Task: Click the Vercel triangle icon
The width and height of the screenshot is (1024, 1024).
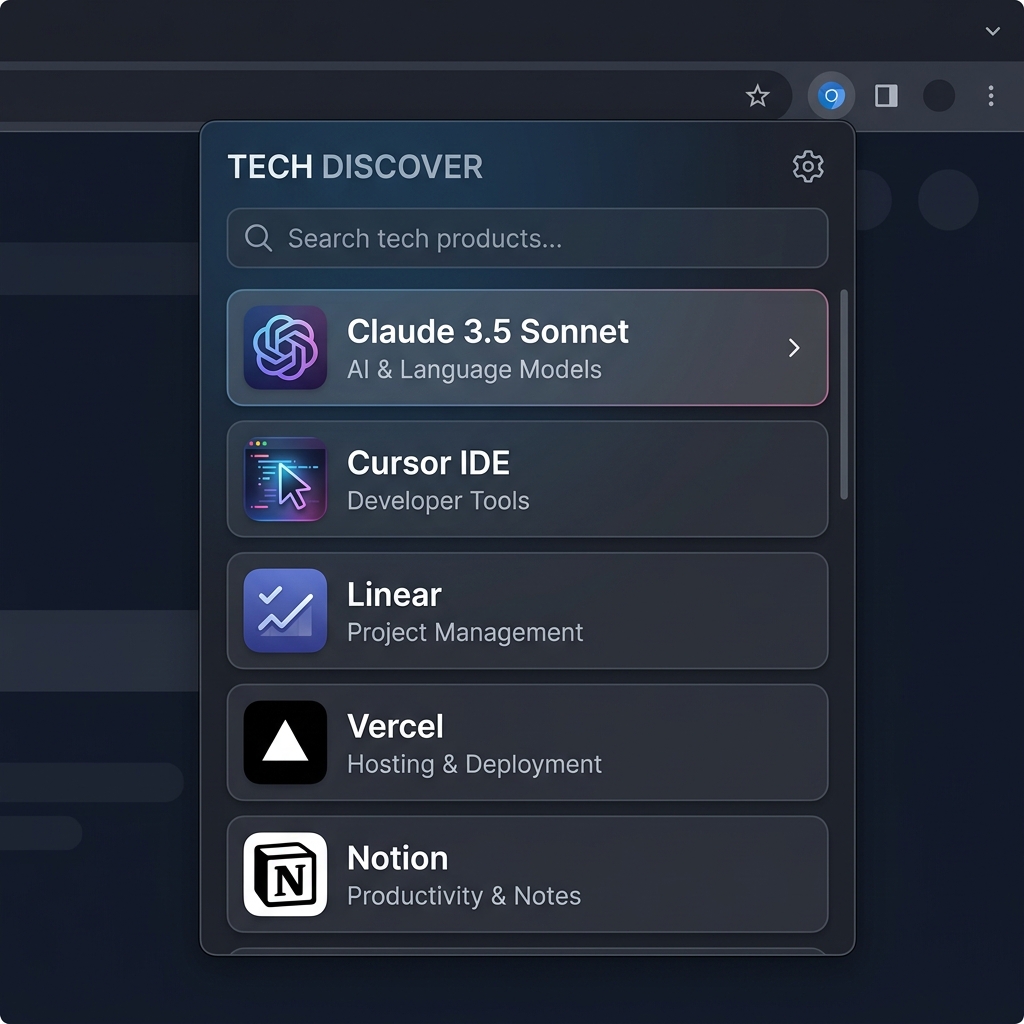Action: [284, 742]
